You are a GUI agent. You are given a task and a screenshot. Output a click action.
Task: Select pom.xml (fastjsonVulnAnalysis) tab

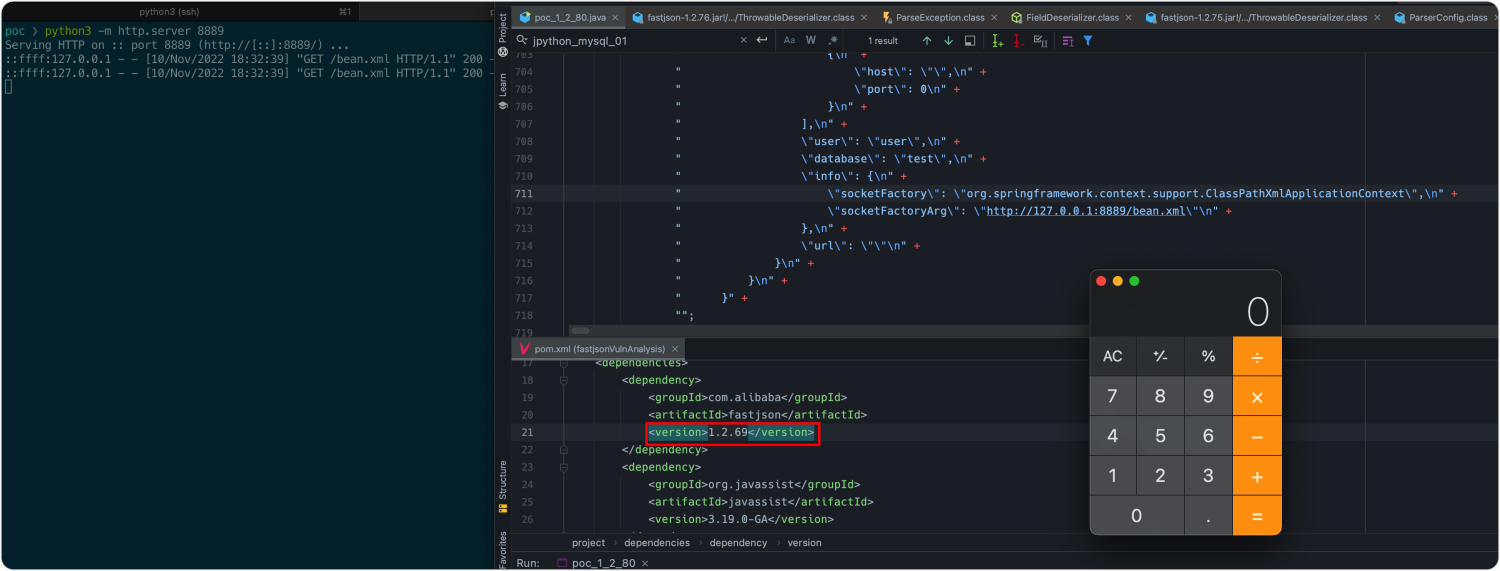599,348
